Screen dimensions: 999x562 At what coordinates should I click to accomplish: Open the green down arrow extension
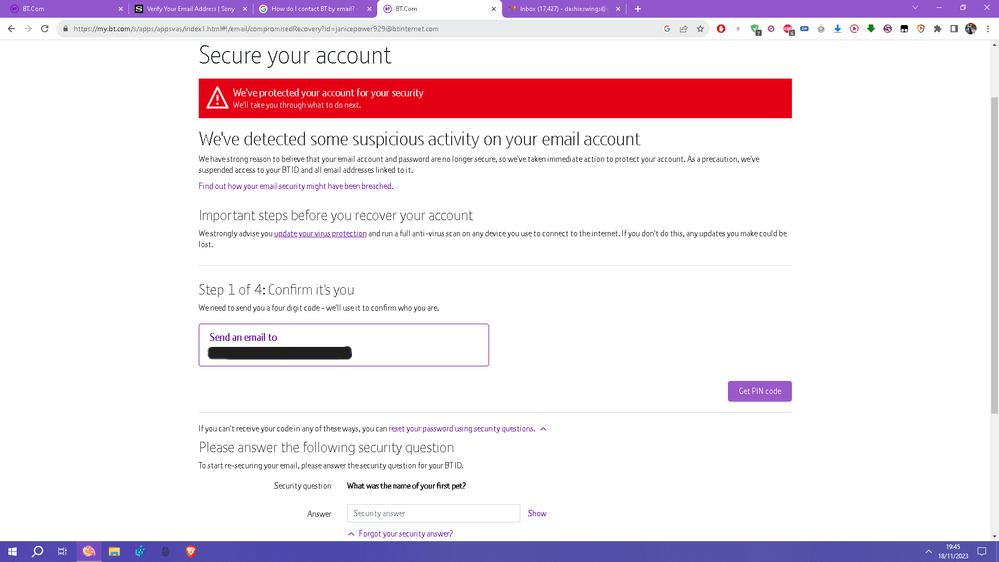point(871,29)
